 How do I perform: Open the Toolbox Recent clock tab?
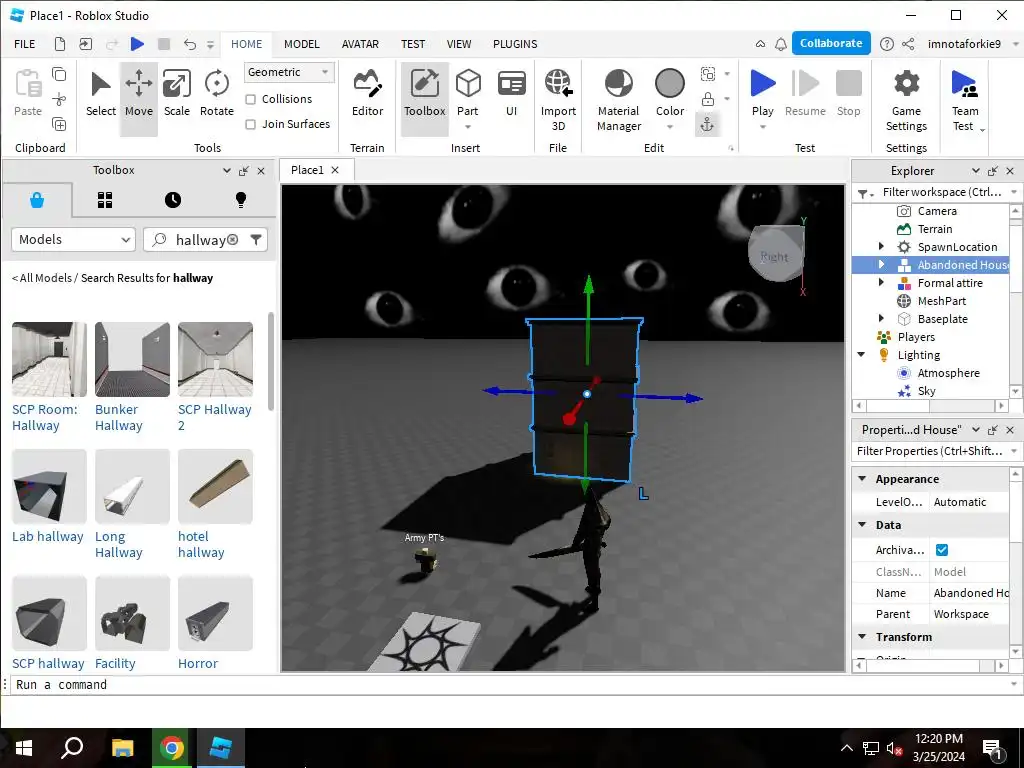173,200
